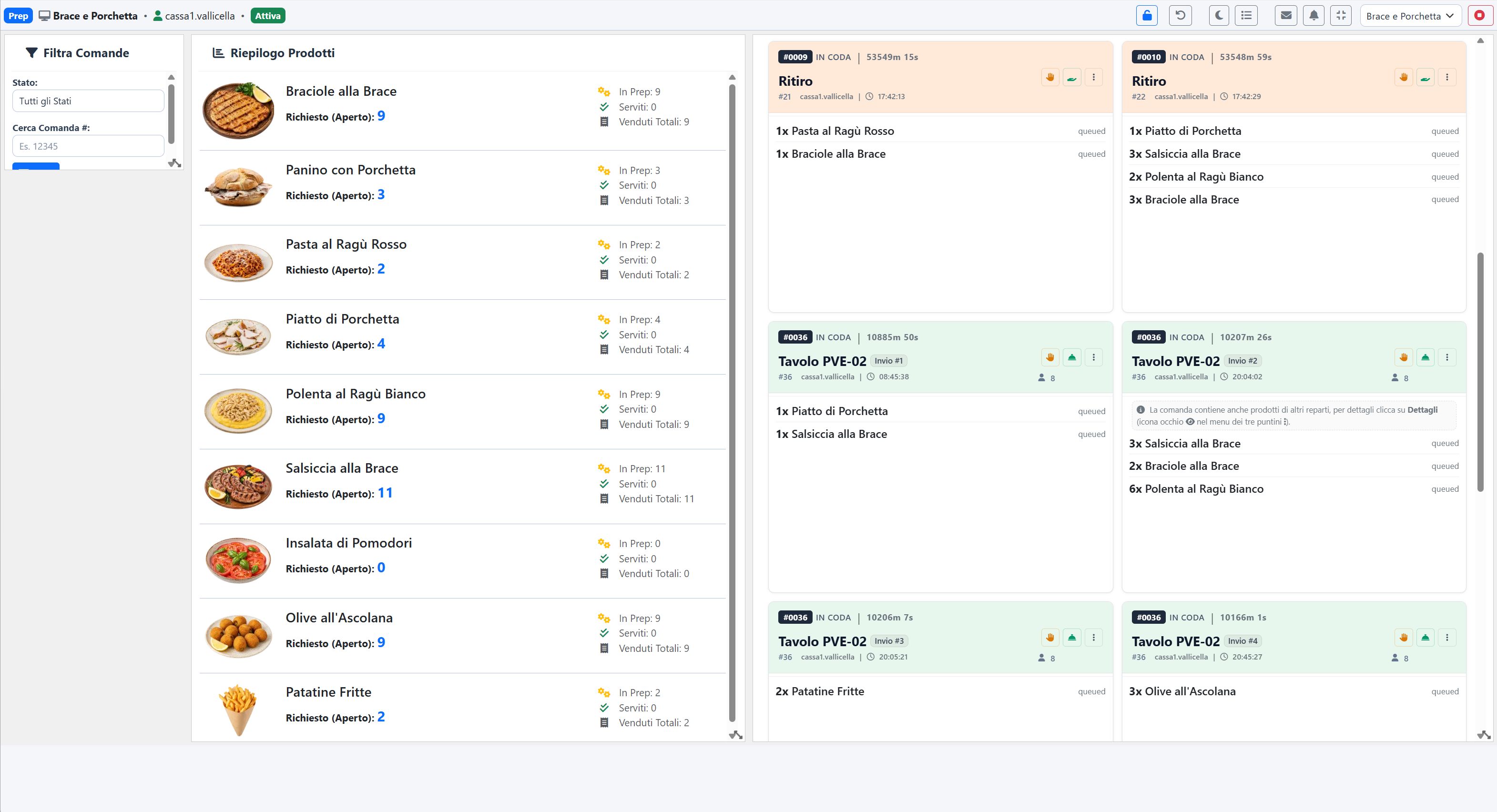Click the Braciole alla Brace product thumbnail
1497x812 pixels.
[238, 111]
